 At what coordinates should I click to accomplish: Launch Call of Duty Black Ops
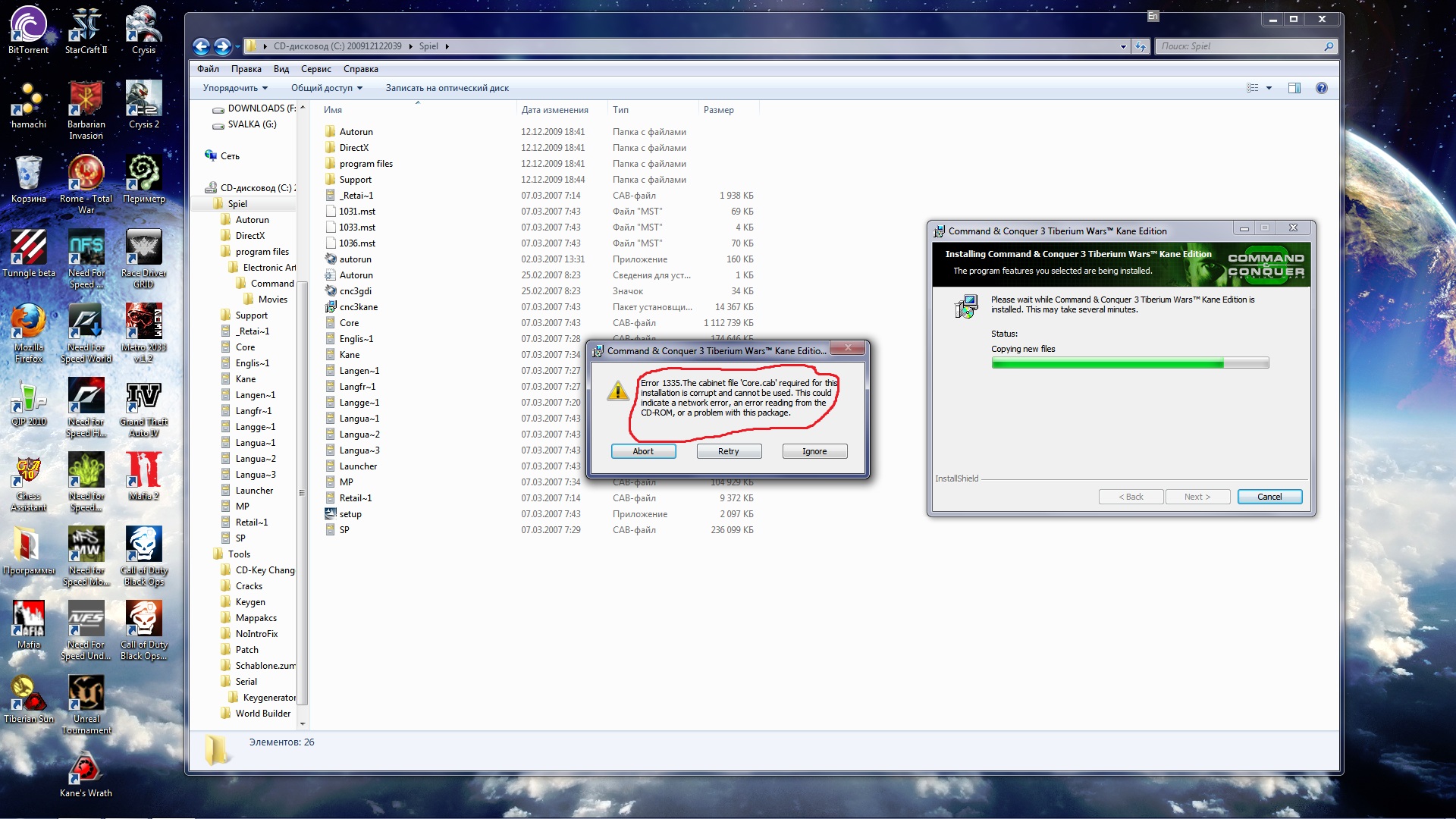click(143, 556)
